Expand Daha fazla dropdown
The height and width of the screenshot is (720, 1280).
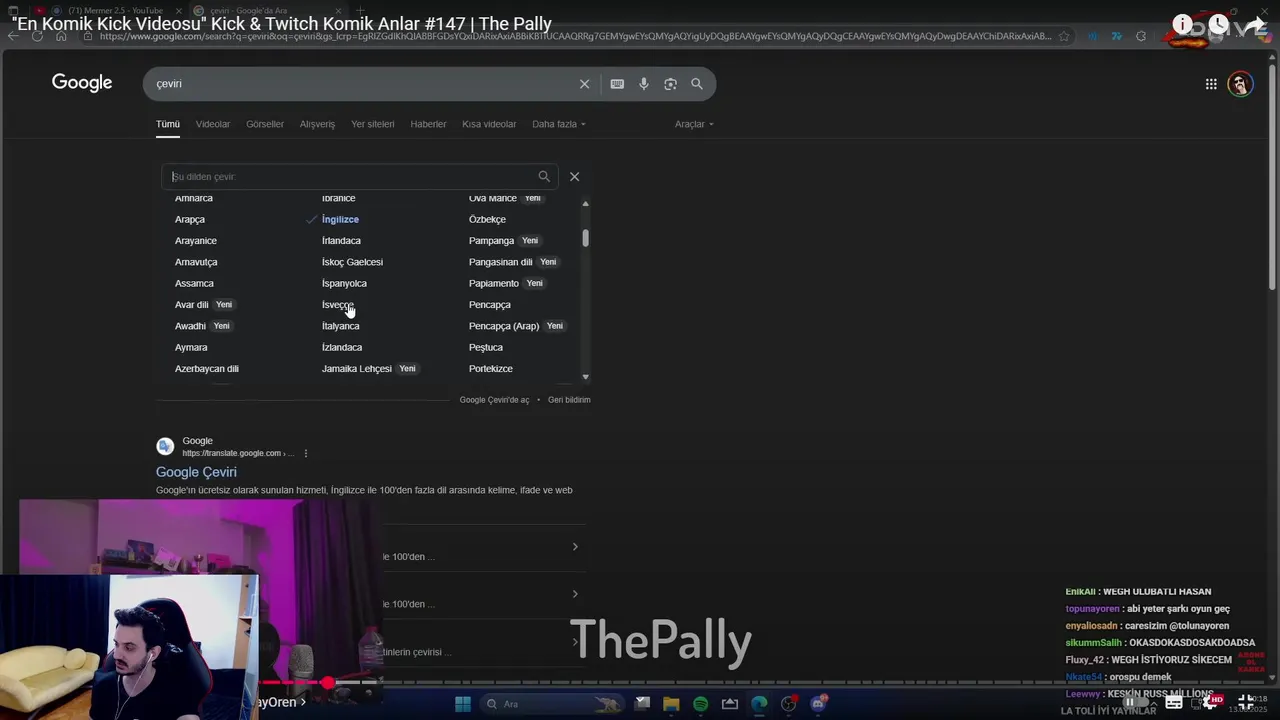tap(559, 124)
